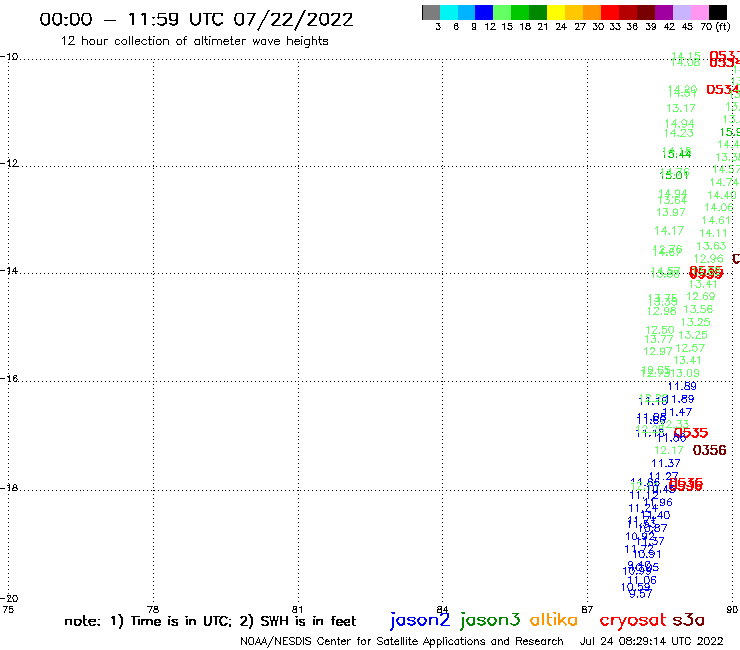Click the wave height value 13.56

tap(698, 309)
